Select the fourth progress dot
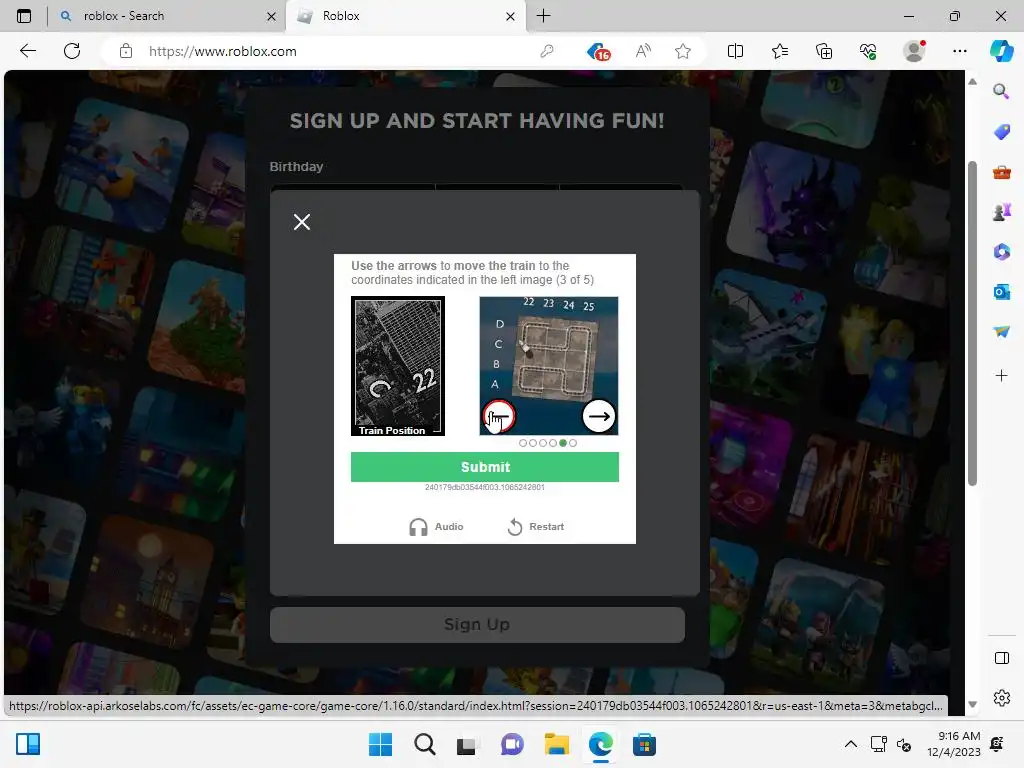 552,443
